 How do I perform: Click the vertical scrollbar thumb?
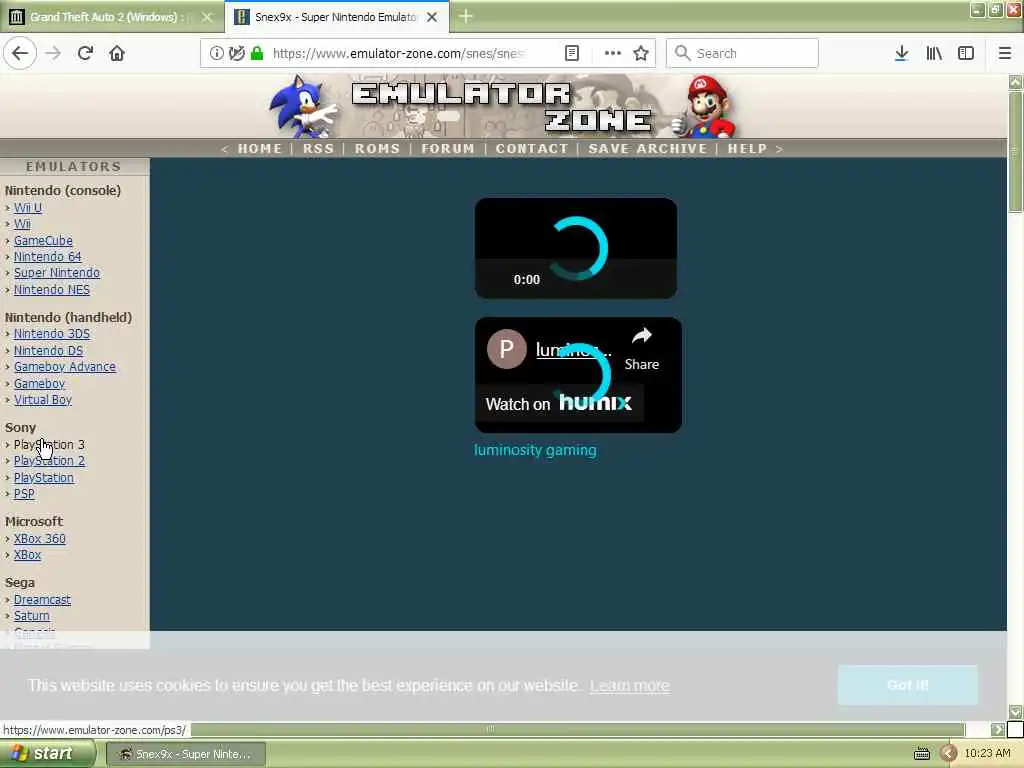click(x=1015, y=152)
